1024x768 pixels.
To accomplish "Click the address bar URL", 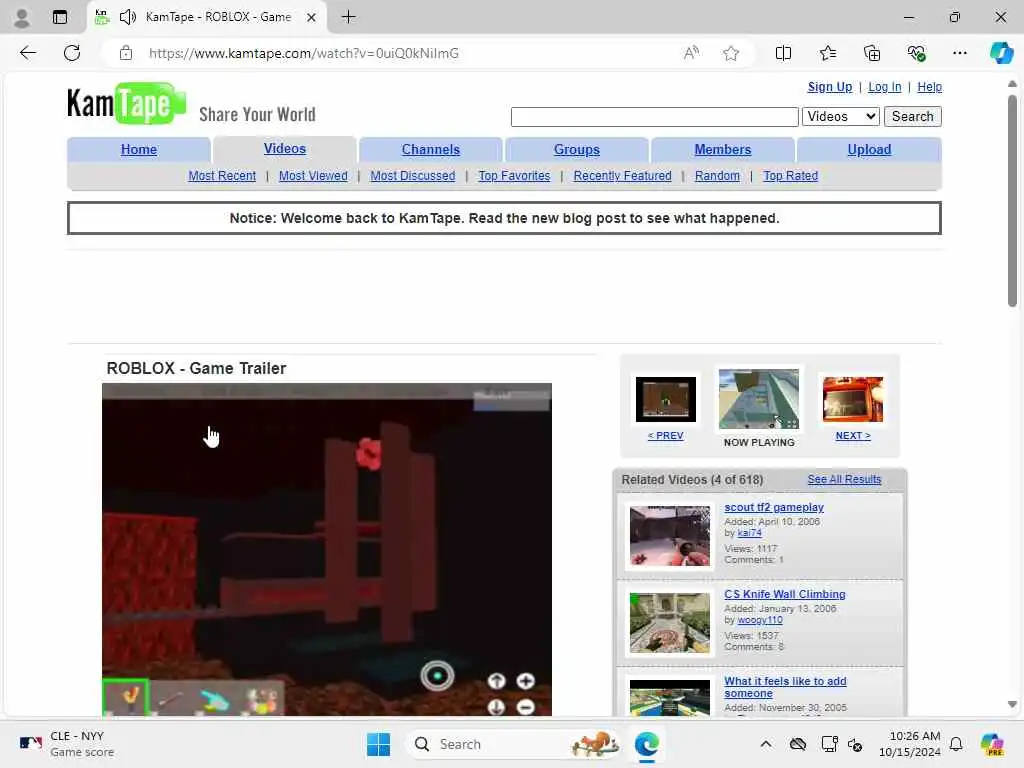I will (304, 53).
